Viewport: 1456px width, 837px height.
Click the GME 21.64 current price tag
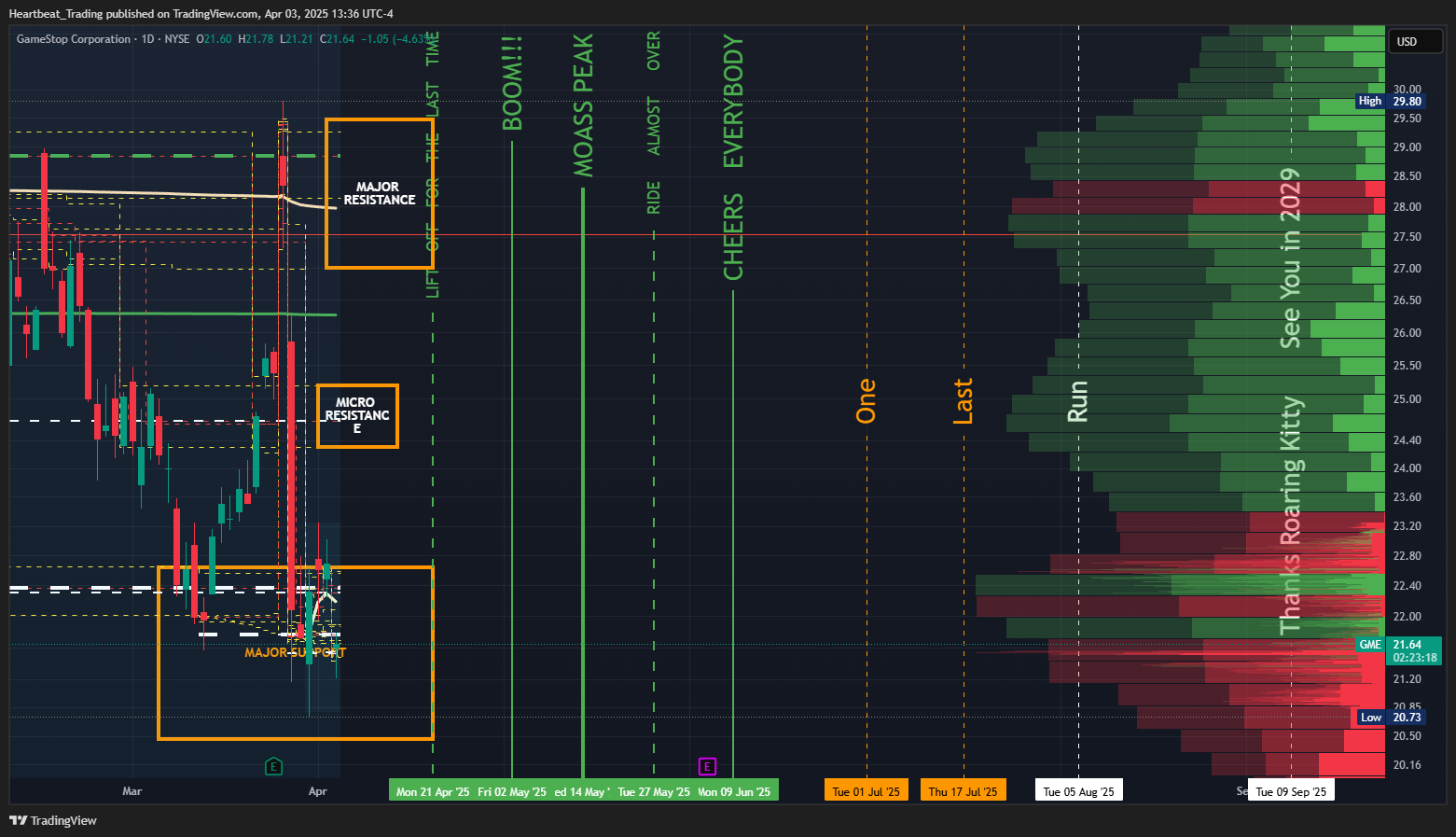[1398, 650]
